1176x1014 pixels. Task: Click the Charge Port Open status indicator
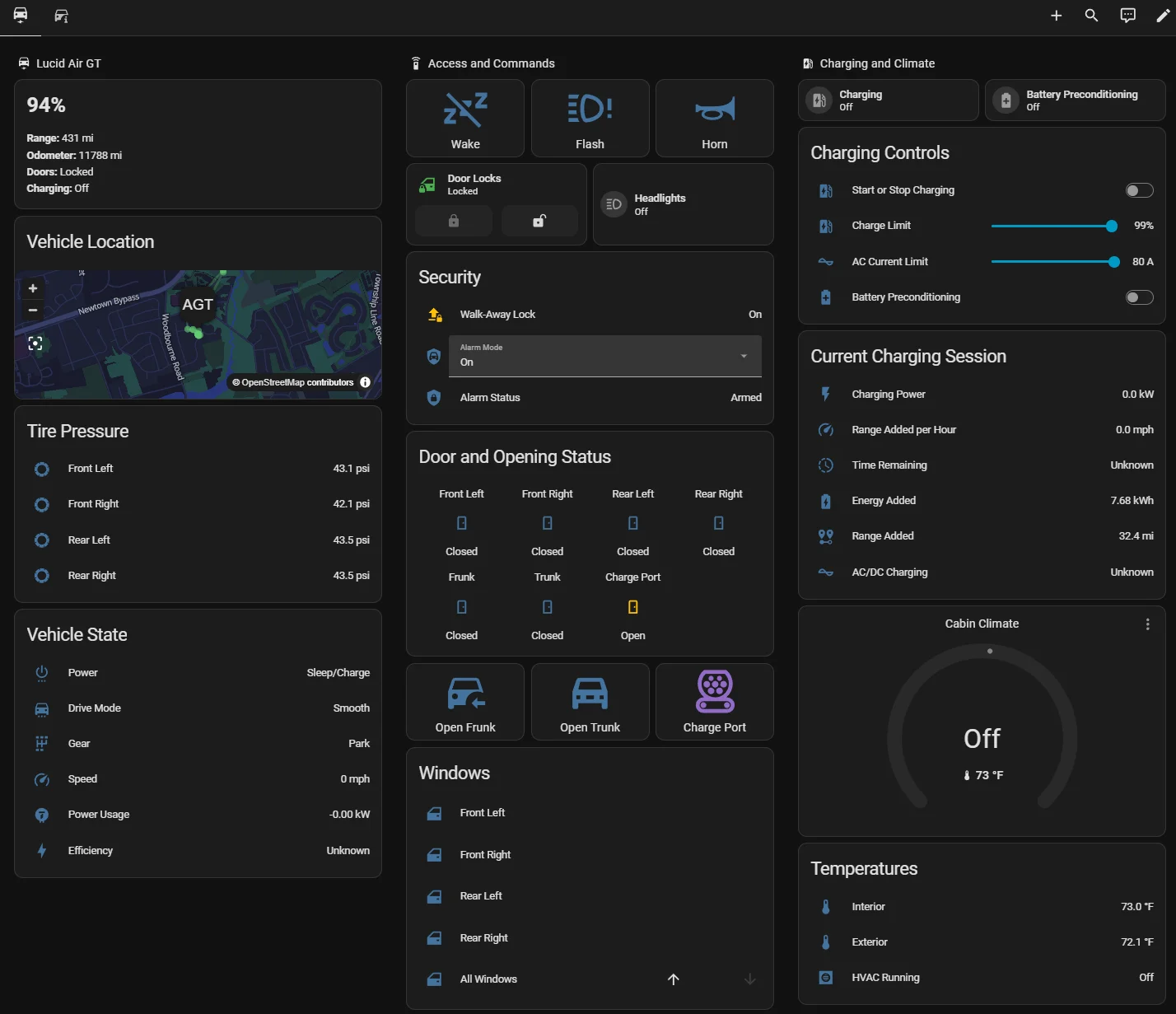[x=632, y=607]
